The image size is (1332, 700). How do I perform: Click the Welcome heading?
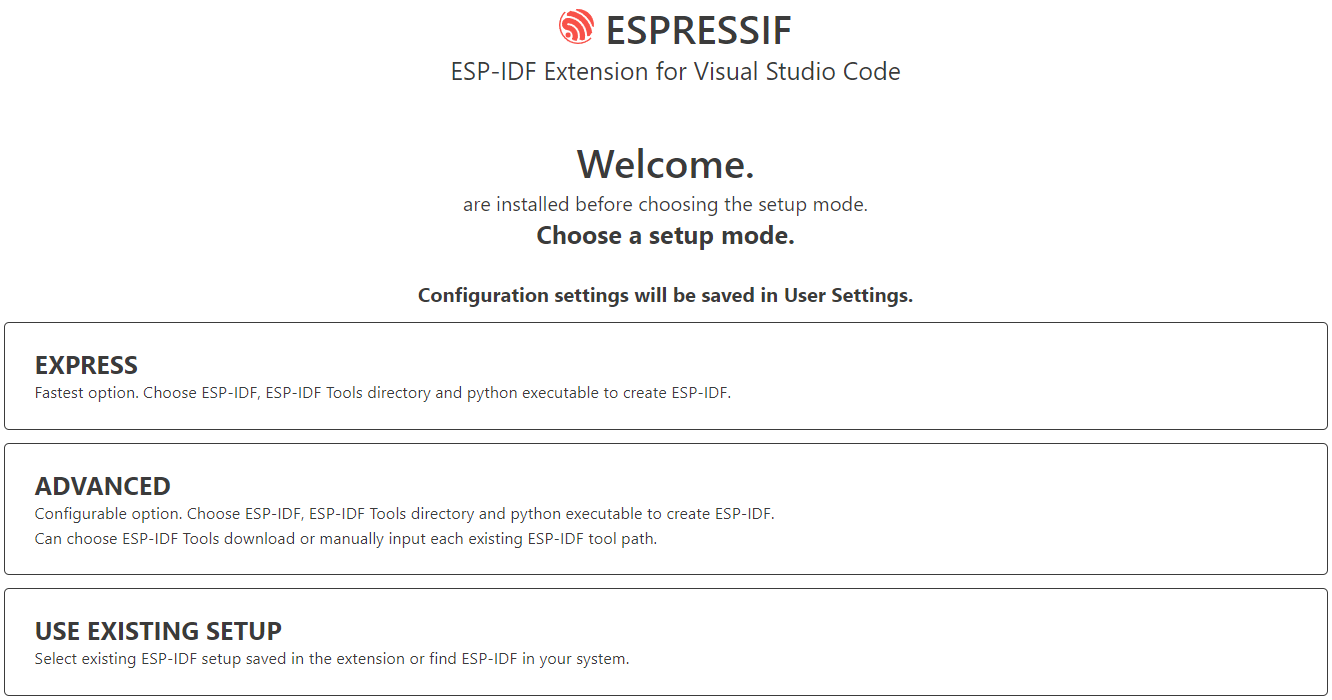click(665, 163)
